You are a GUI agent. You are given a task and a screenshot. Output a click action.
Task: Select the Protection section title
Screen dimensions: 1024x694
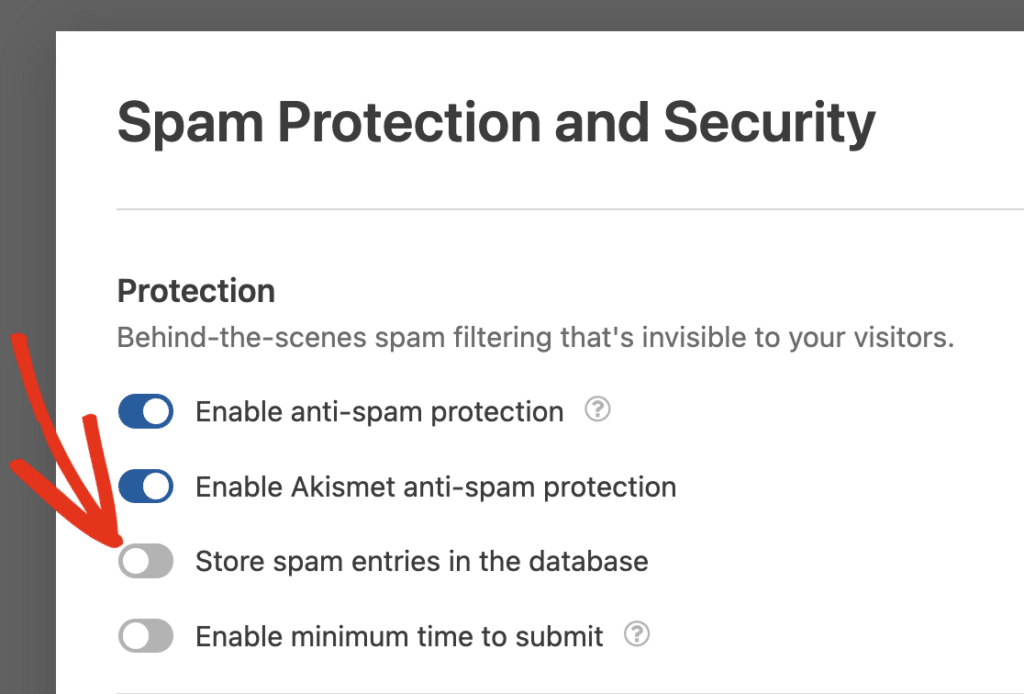click(x=196, y=291)
